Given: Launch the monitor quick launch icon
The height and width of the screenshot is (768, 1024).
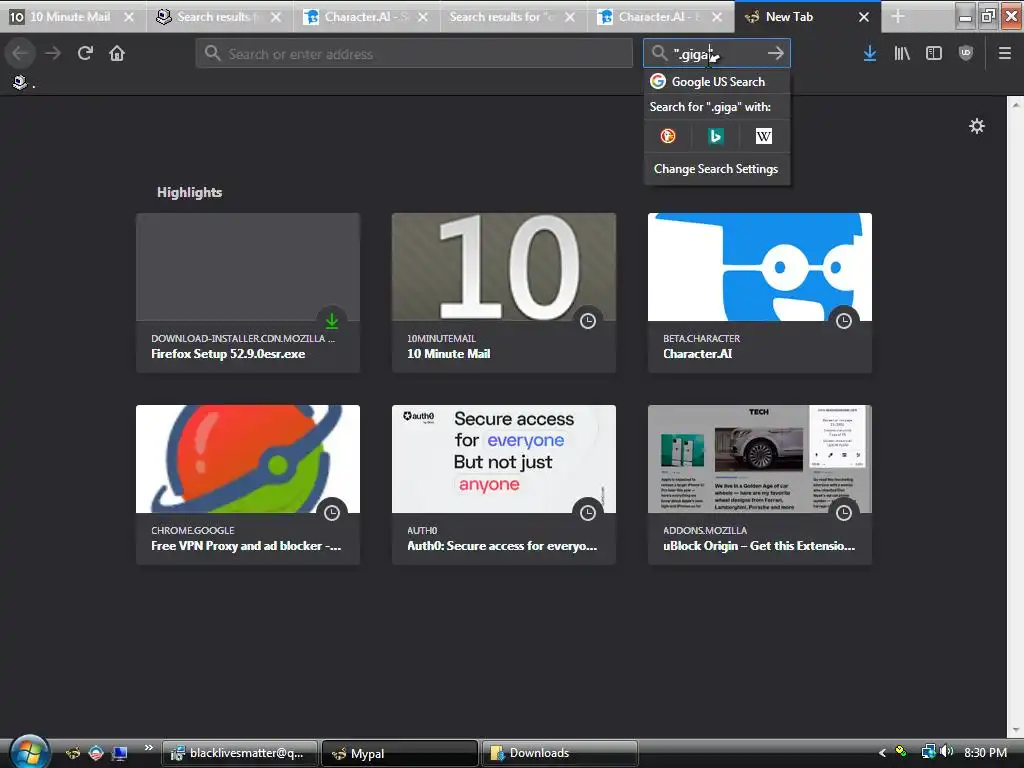Looking at the screenshot, I should click(x=120, y=753).
